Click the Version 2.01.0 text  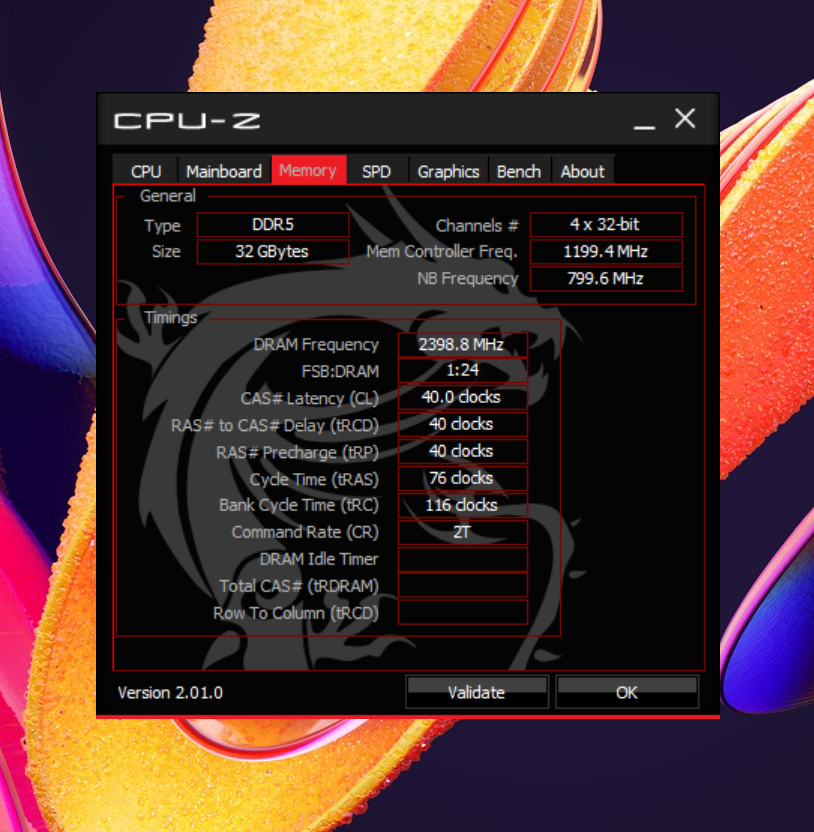(x=170, y=692)
